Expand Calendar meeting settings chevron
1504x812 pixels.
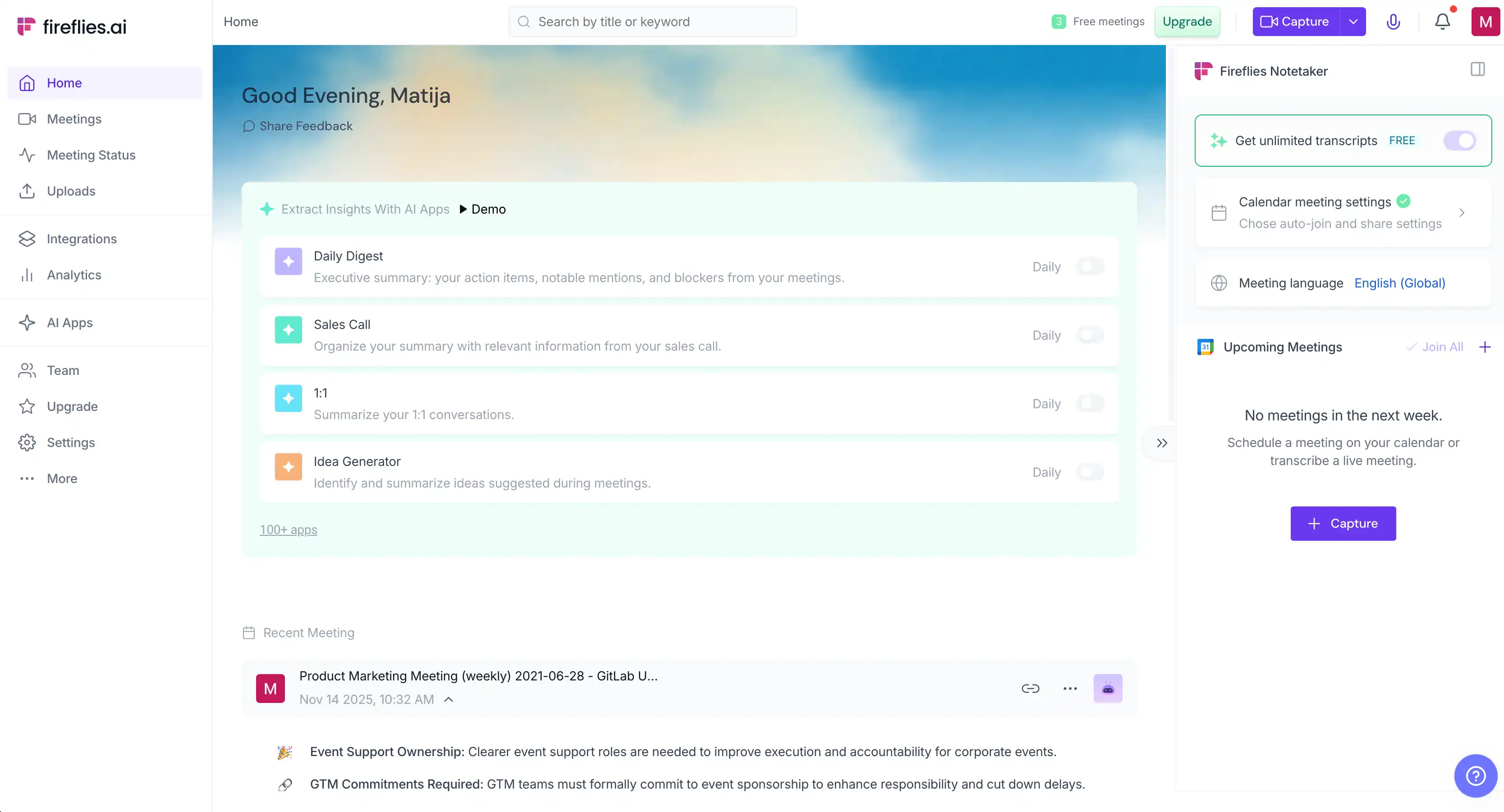(1461, 213)
